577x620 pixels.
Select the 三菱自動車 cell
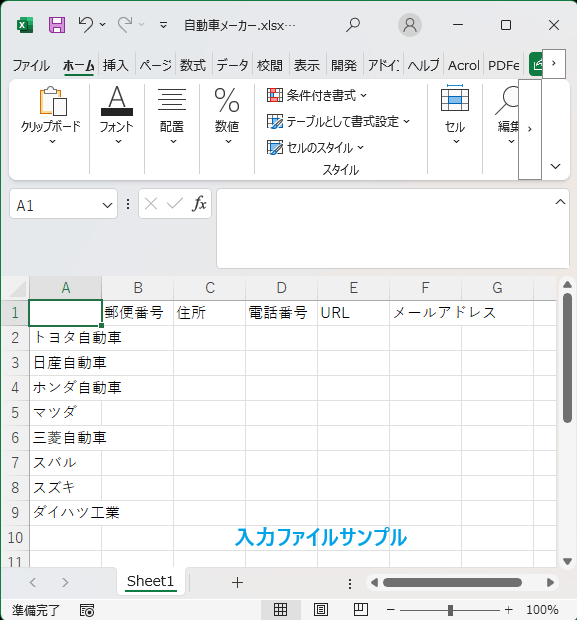[65, 438]
